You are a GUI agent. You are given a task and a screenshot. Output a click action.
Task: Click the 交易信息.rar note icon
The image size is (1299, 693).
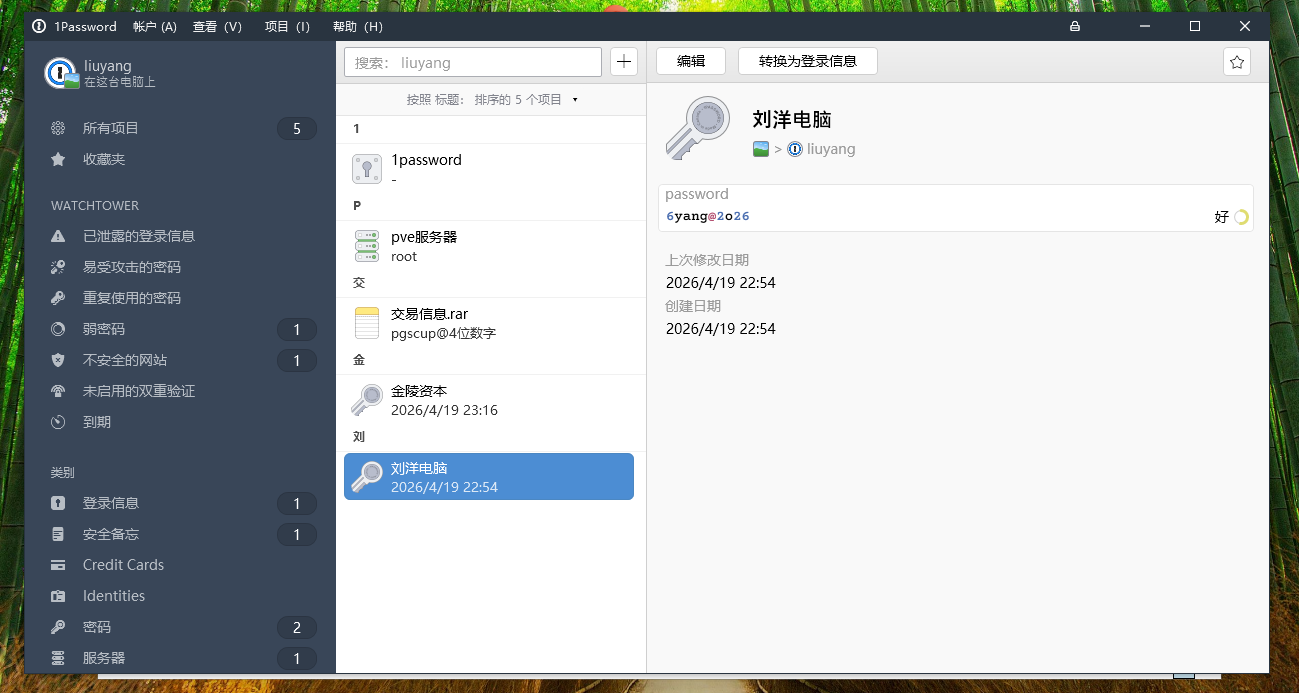click(x=367, y=323)
